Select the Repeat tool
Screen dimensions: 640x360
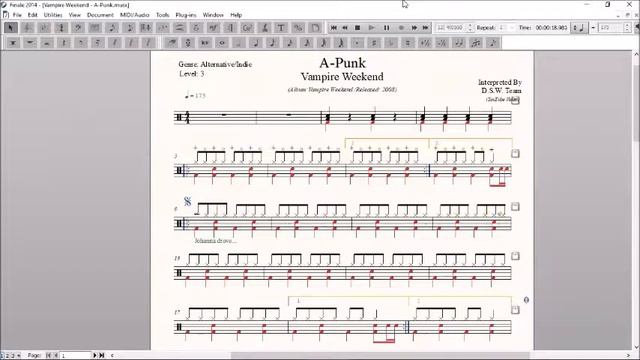(231, 28)
